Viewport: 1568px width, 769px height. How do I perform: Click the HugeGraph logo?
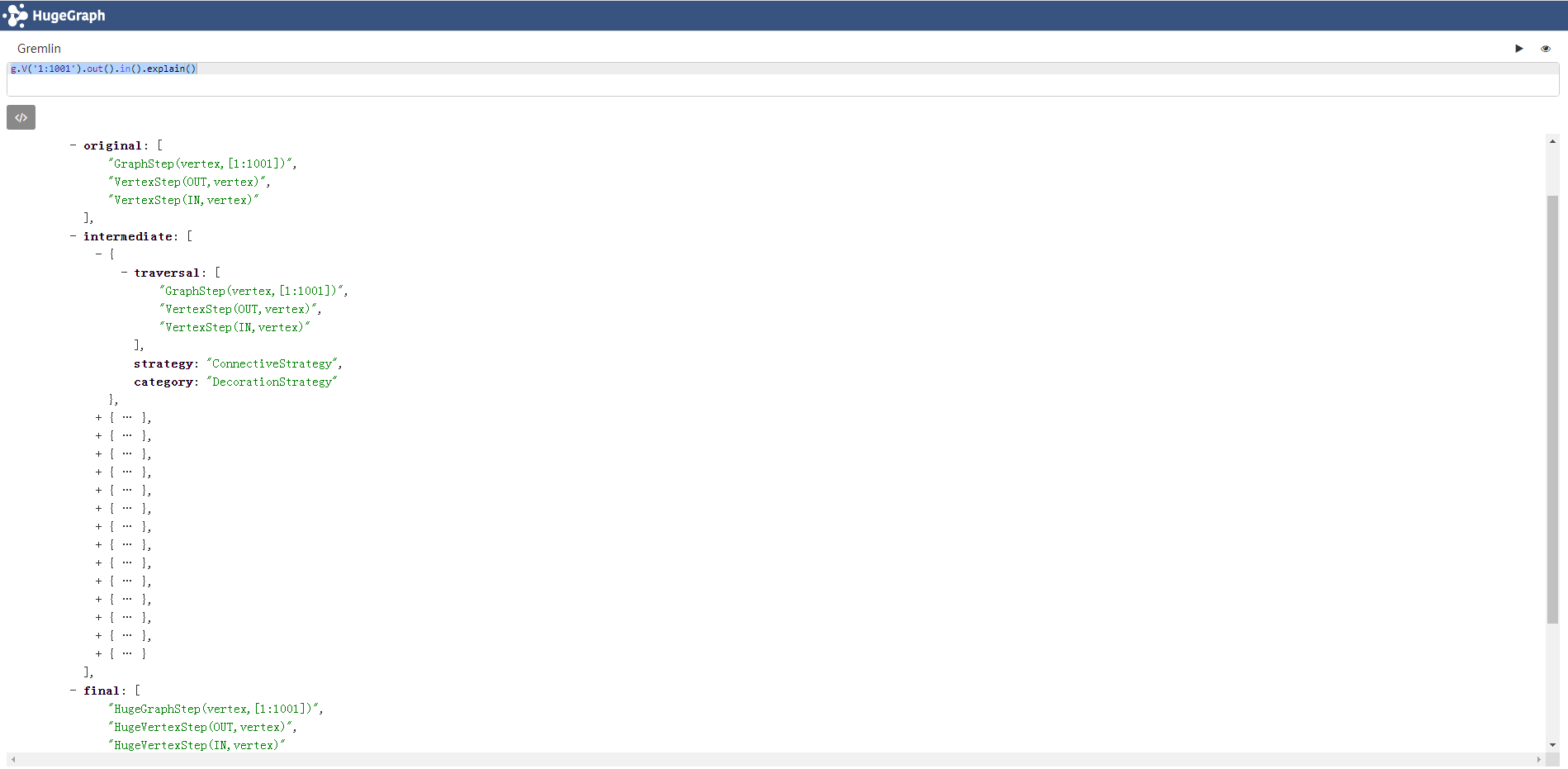point(15,15)
